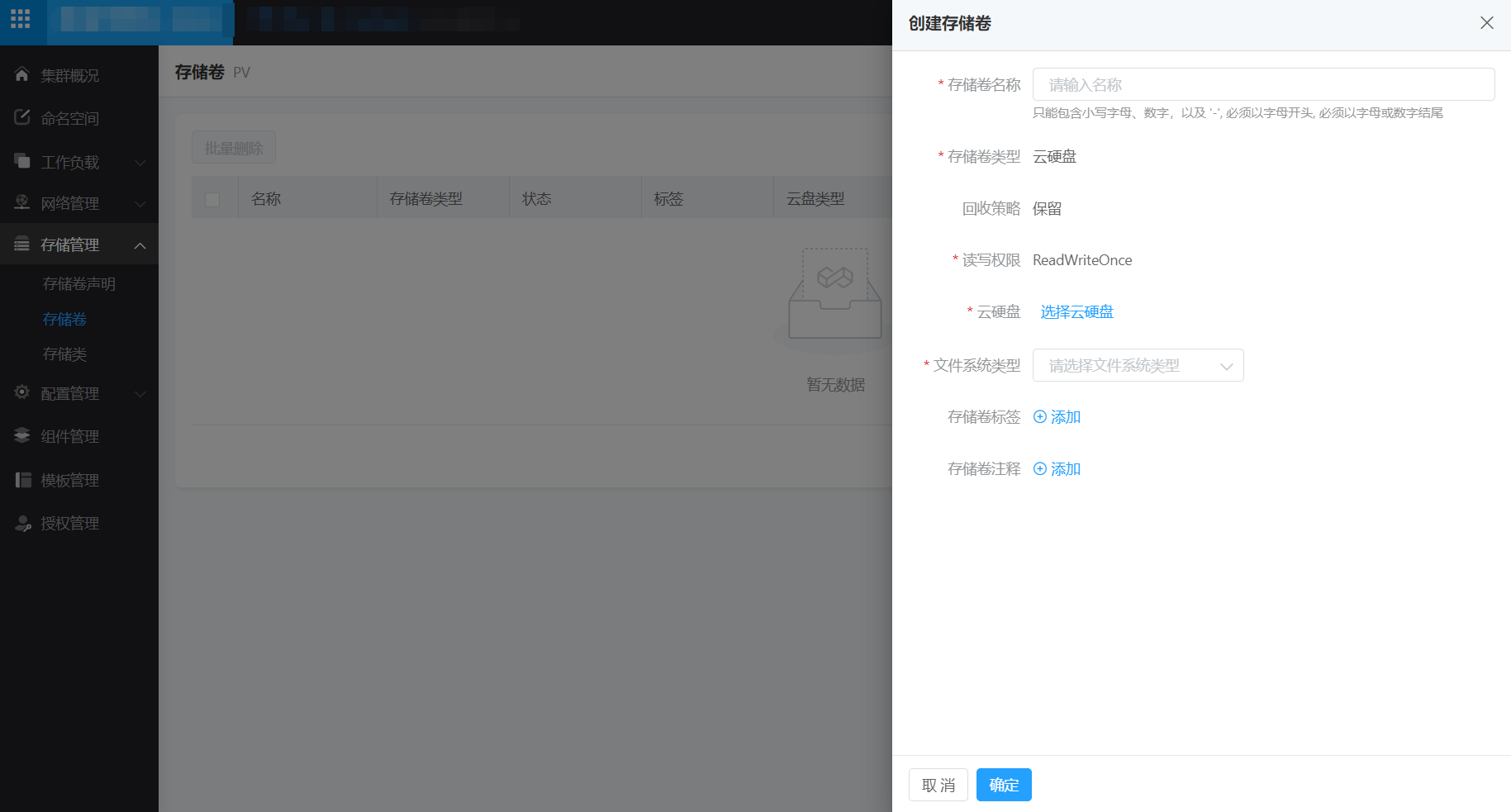Screen dimensions: 1511x812
Task: Click the 云硬盘 storage type value
Action: pos(1055,157)
